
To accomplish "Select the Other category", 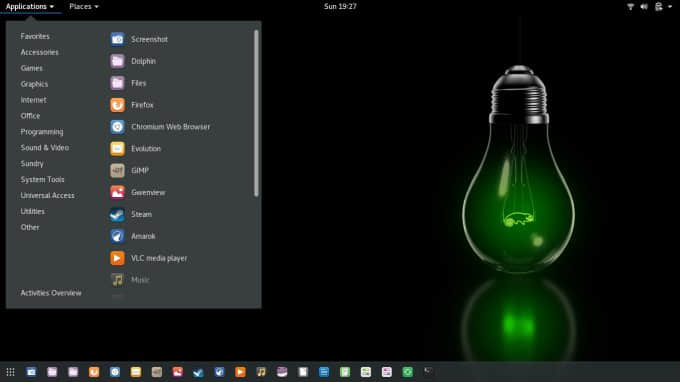I will pyautogui.click(x=30, y=227).
